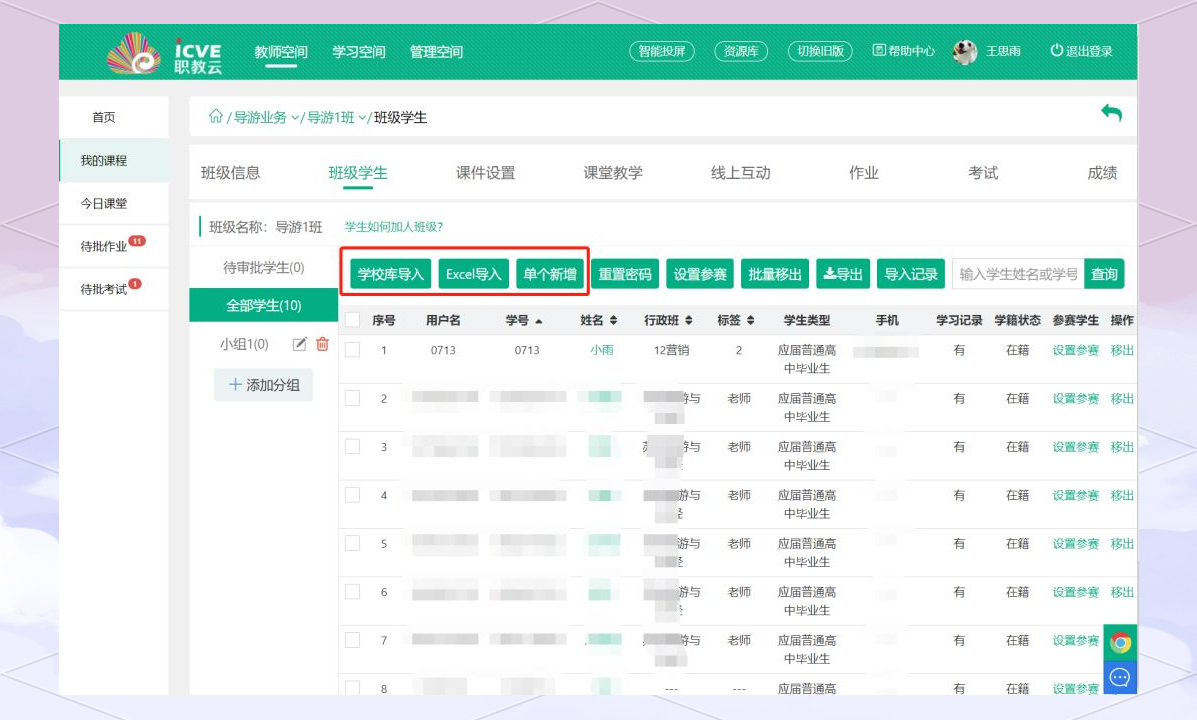Switch to the 考试 tab
The image size is (1197, 720).
pos(983,173)
